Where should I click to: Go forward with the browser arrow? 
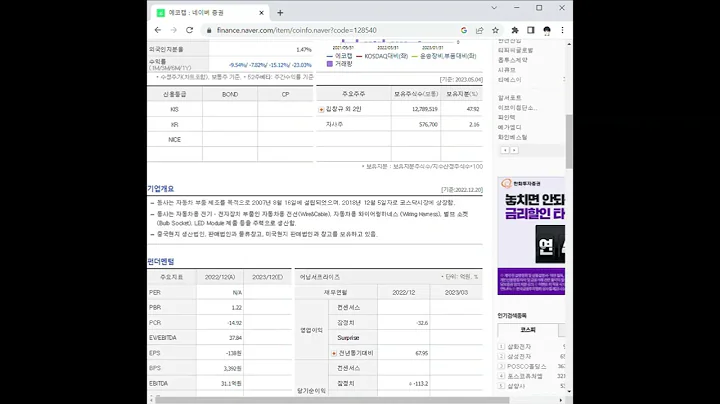pyautogui.click(x=174, y=30)
